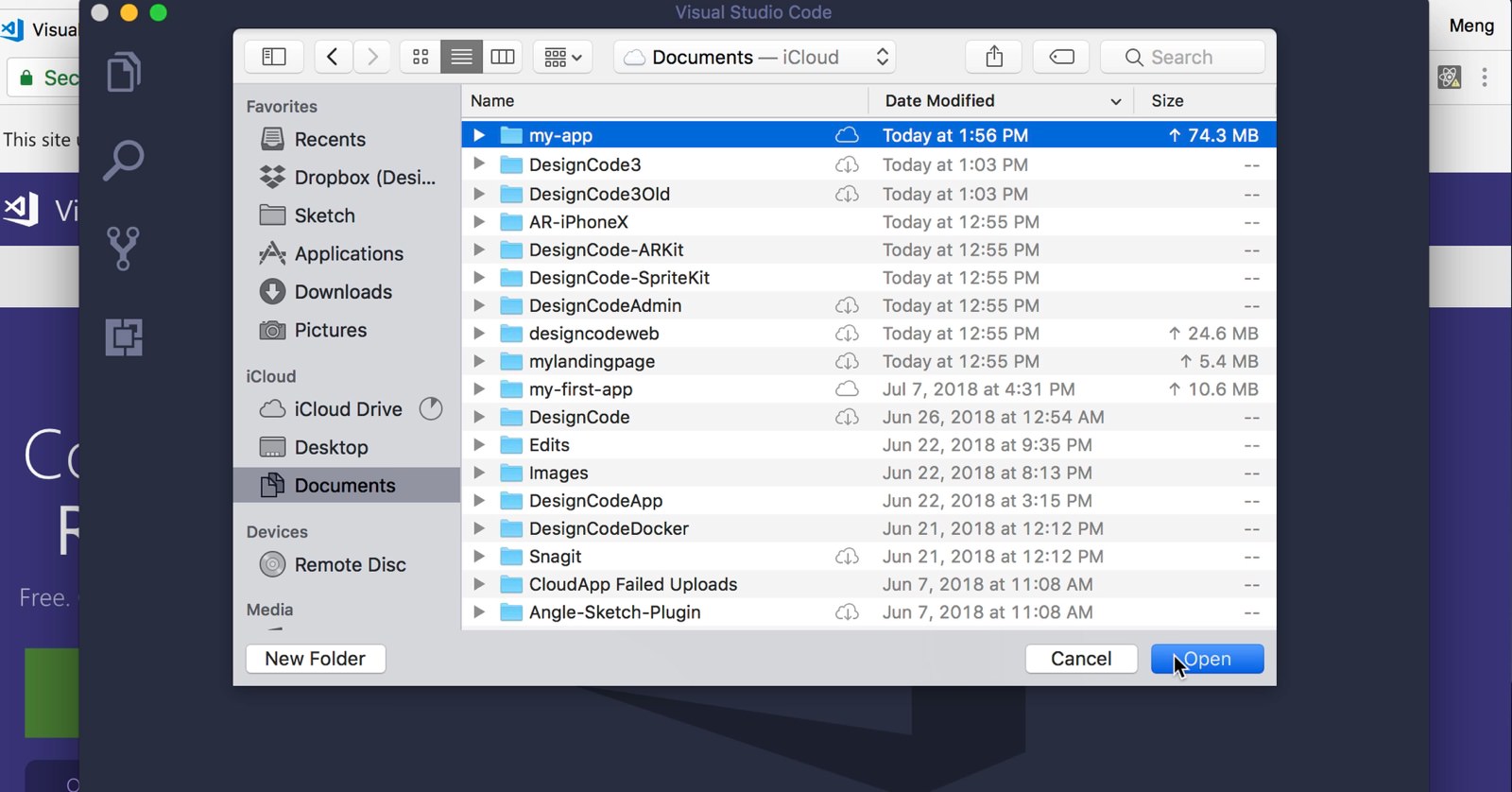This screenshot has height=792, width=1512.
Task: Toggle the dialog sidebar visibility button
Action: [274, 57]
